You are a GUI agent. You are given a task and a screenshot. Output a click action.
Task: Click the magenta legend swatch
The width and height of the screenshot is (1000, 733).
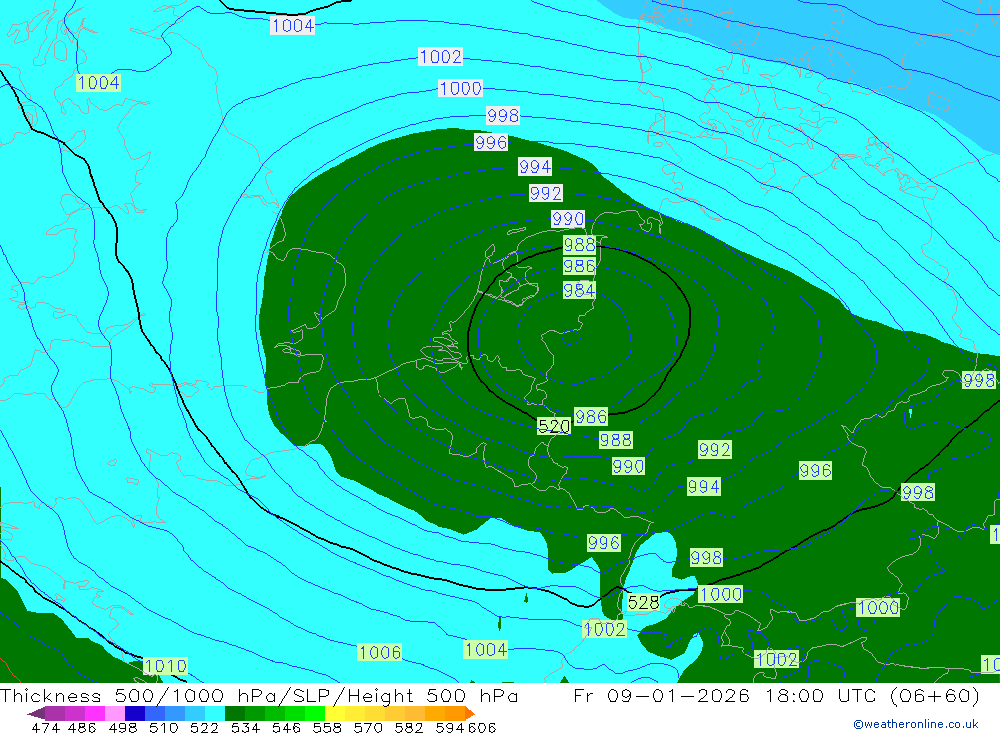[95, 713]
